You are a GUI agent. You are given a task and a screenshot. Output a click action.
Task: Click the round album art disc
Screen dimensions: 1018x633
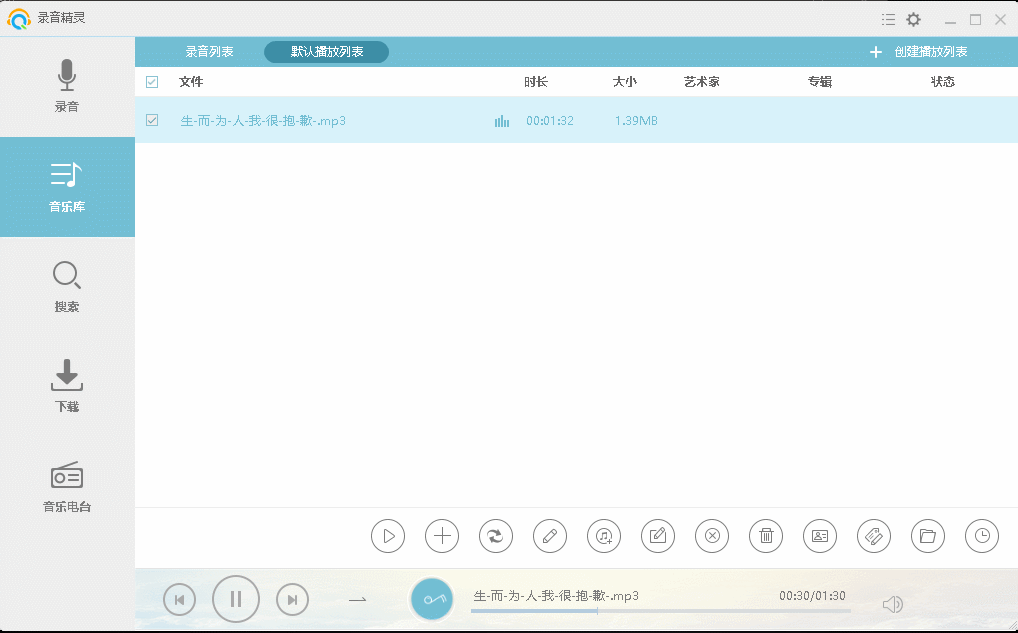coord(432,599)
